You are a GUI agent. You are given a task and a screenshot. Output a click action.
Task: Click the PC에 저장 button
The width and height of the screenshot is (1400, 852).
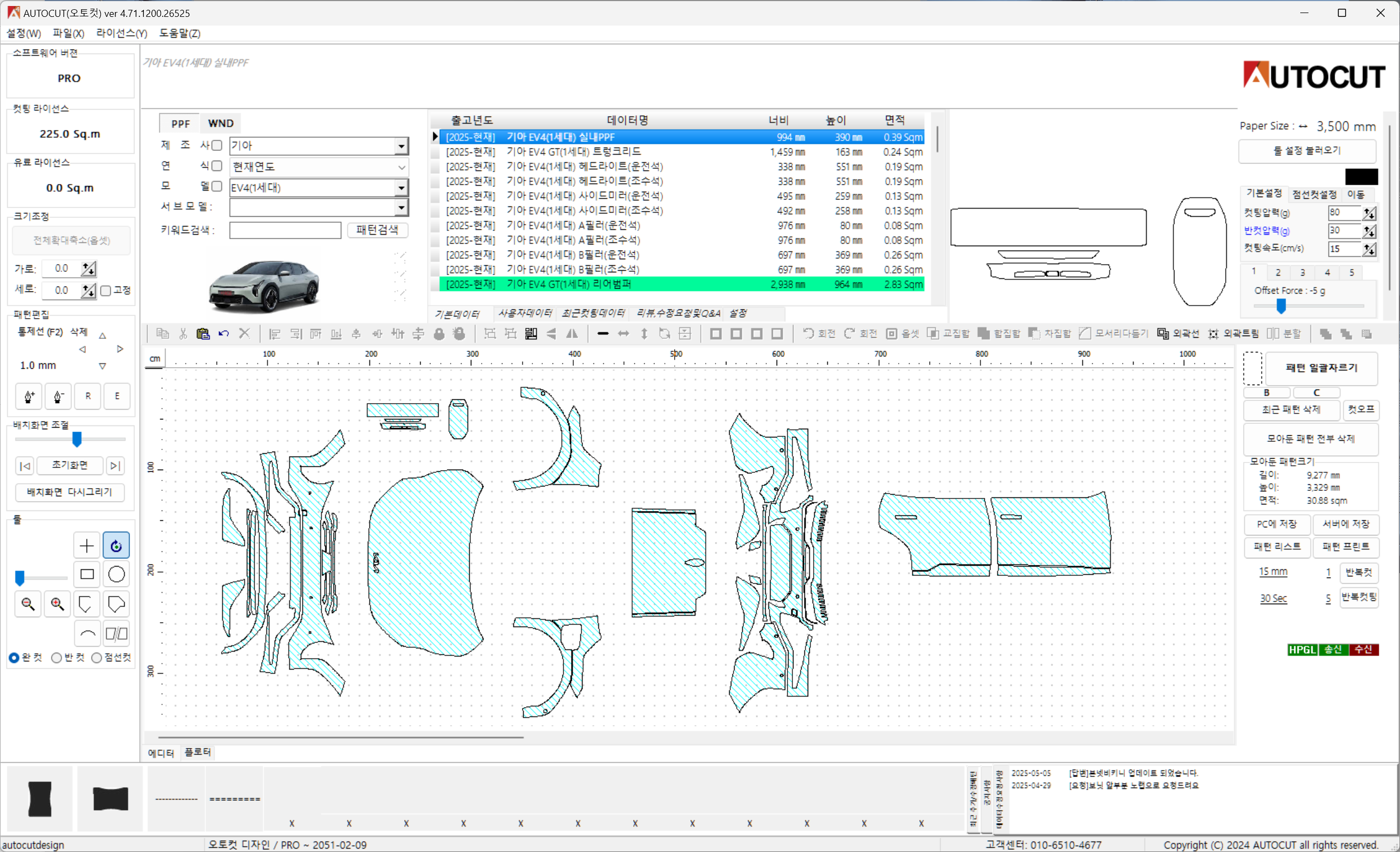click(1277, 524)
